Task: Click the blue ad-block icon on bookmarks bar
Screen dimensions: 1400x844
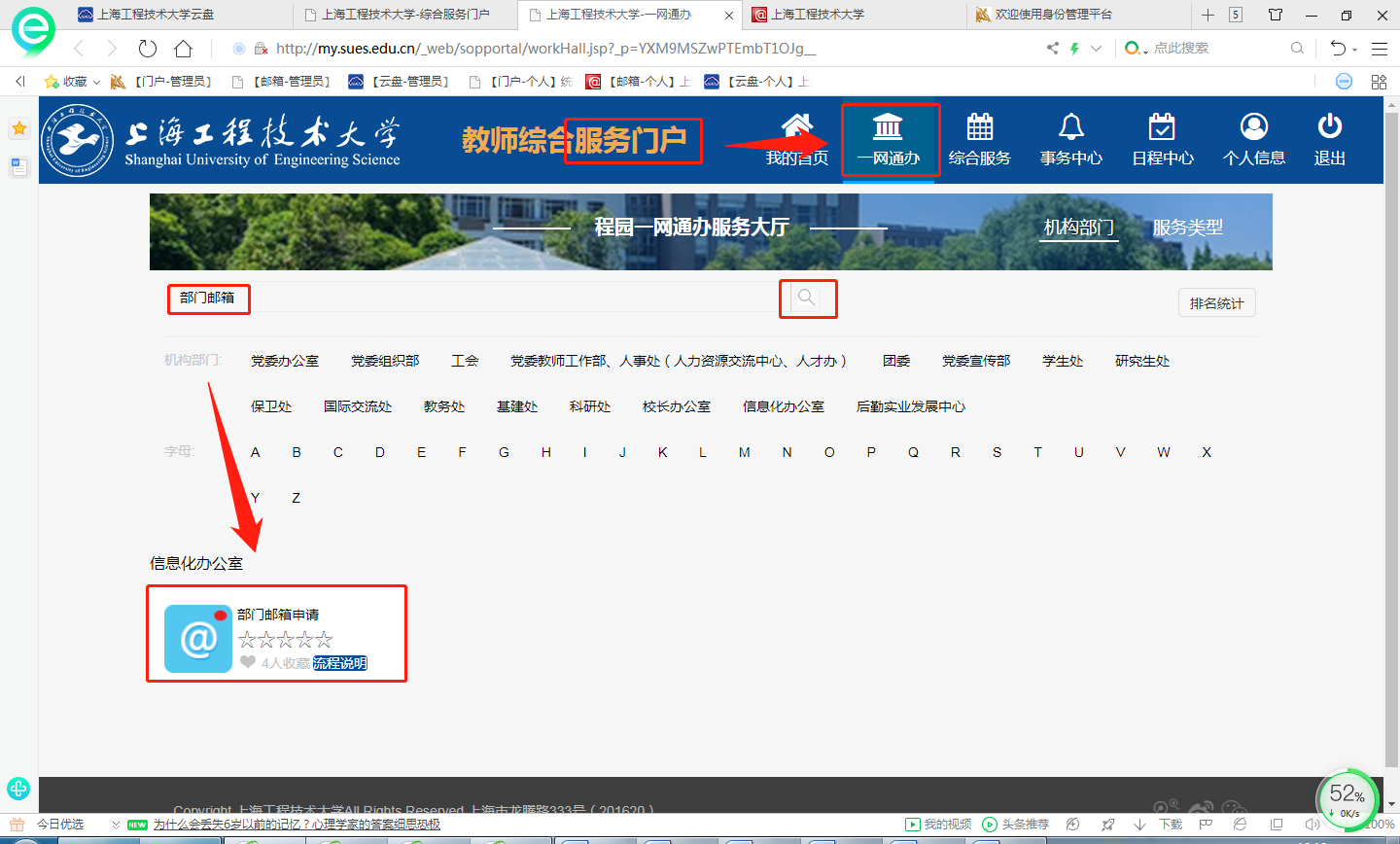Action: (1344, 82)
